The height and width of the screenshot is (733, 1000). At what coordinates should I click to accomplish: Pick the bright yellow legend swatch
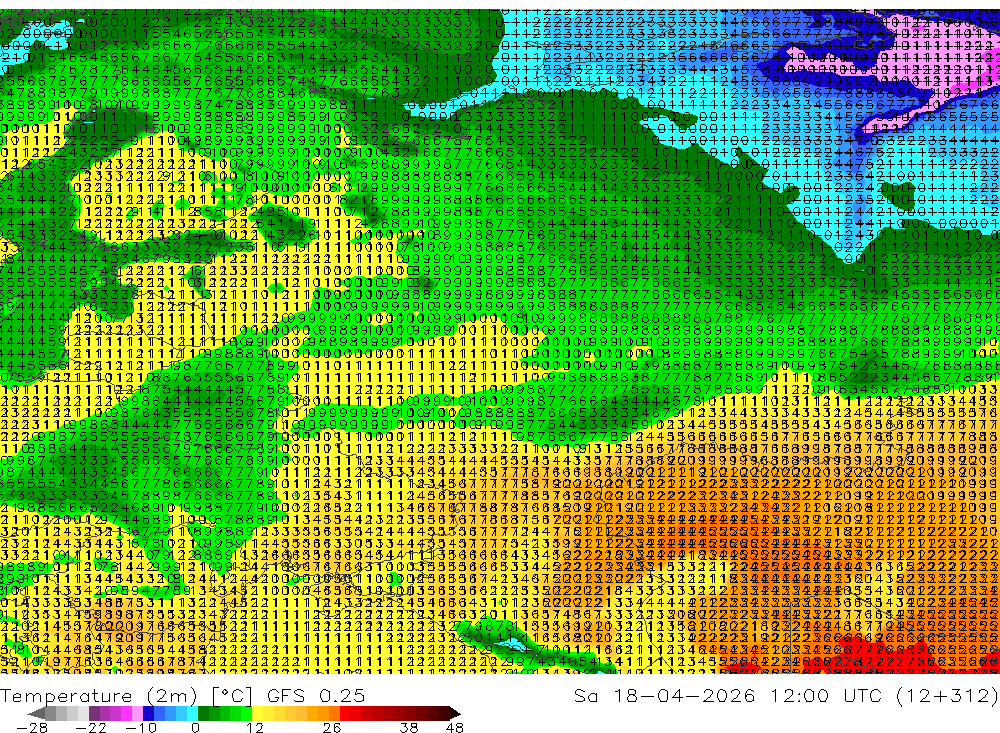[x=257, y=713]
